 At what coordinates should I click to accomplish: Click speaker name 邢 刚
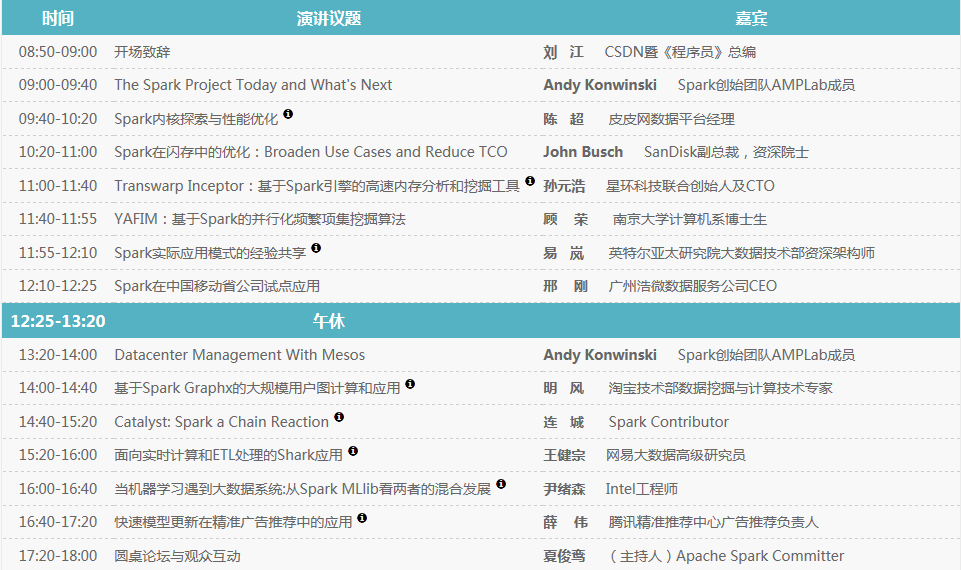[566, 286]
